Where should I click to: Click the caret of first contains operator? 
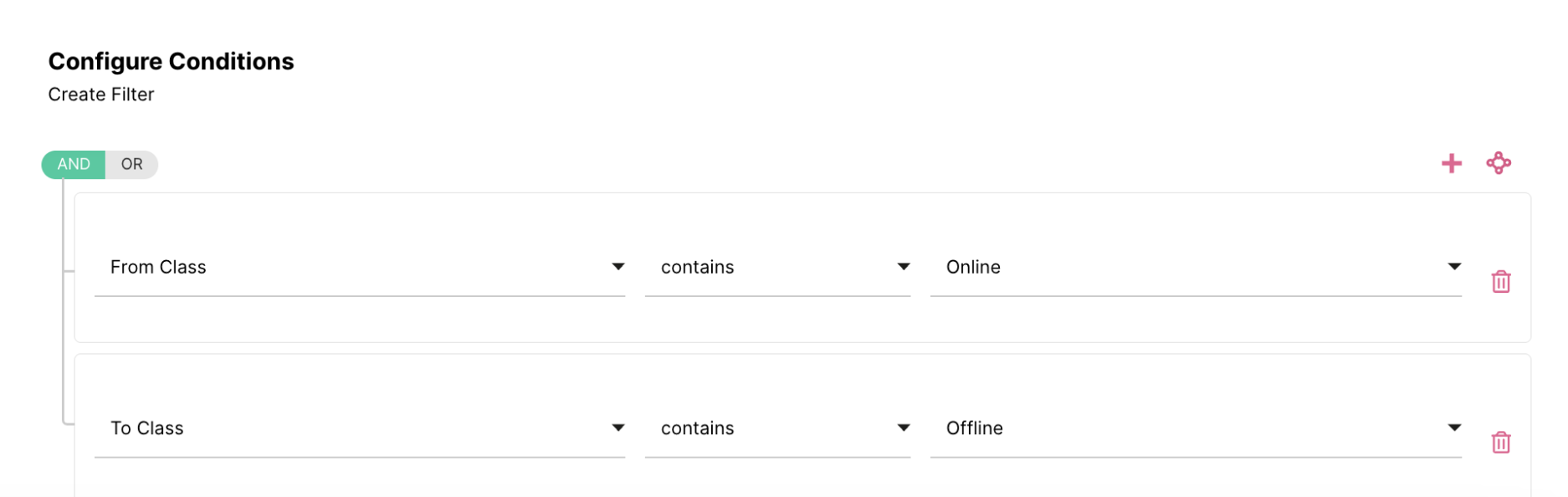coord(904,267)
